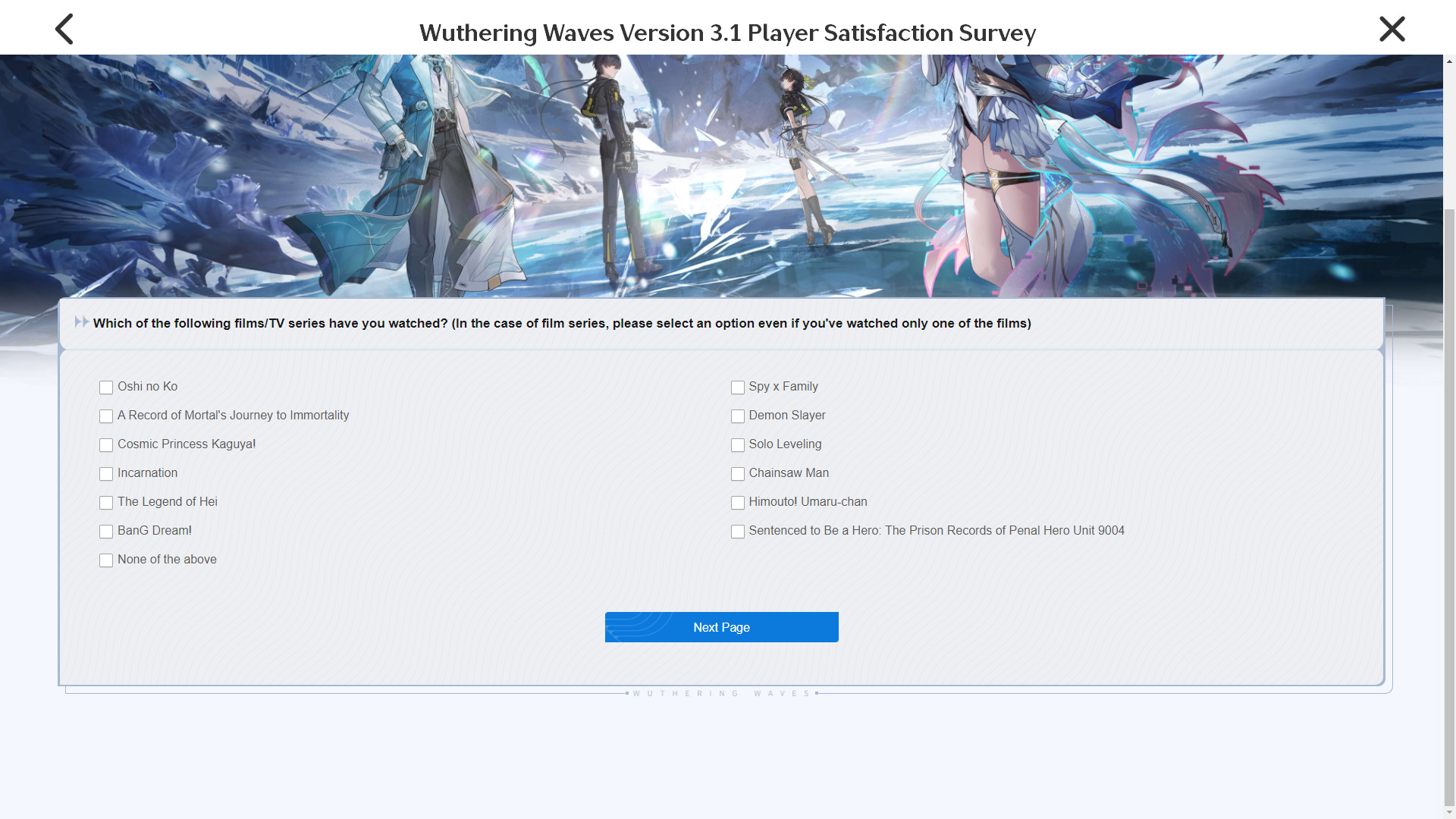Check the Demon Slayer box
1456x819 pixels.
pos(737,416)
